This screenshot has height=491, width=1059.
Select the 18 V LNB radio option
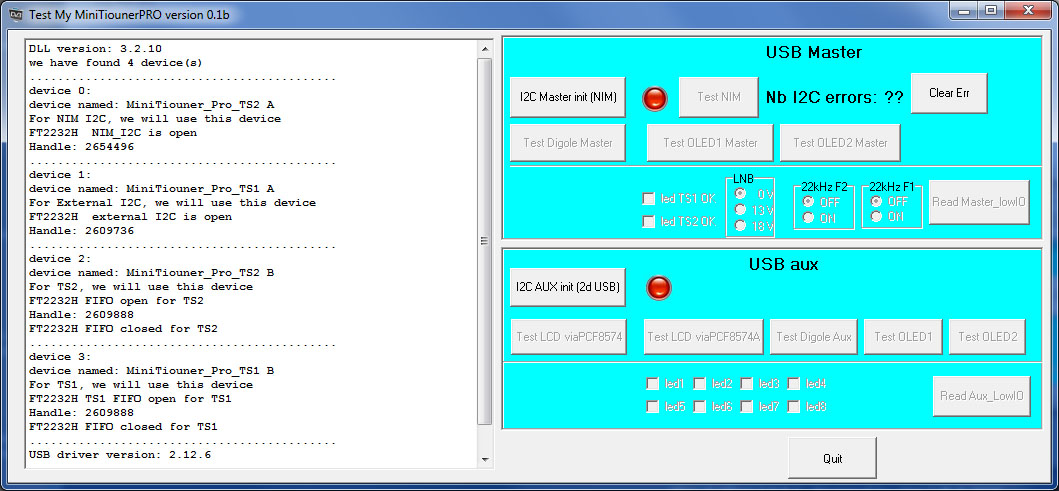[741, 226]
